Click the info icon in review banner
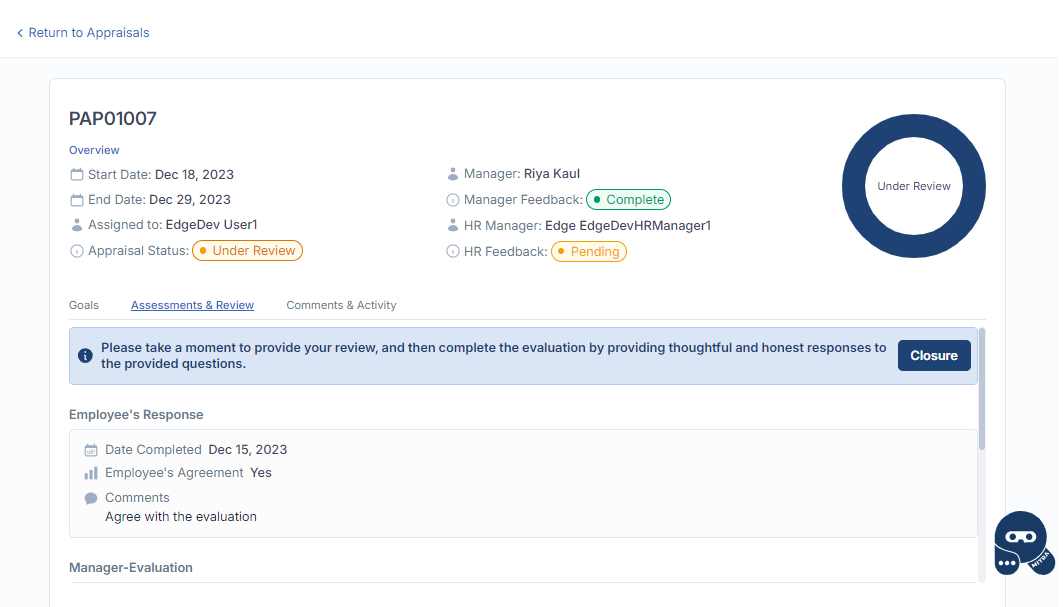The image size is (1063, 607). click(x=86, y=356)
